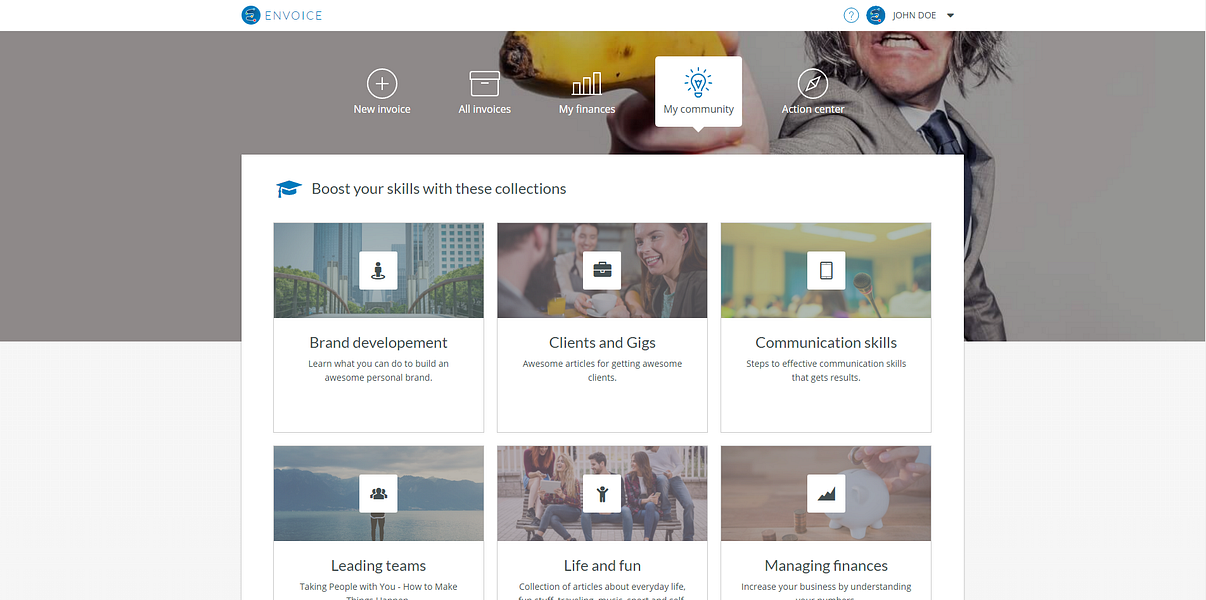Go to the New invoice label

(x=382, y=109)
